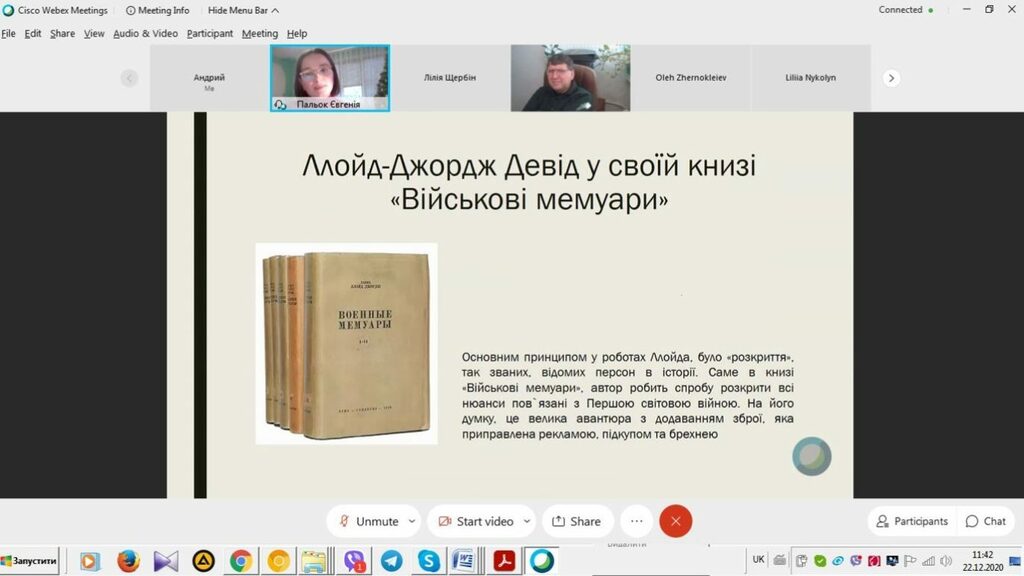Open the Participants panel
1024x576 pixels.
pyautogui.click(x=912, y=521)
